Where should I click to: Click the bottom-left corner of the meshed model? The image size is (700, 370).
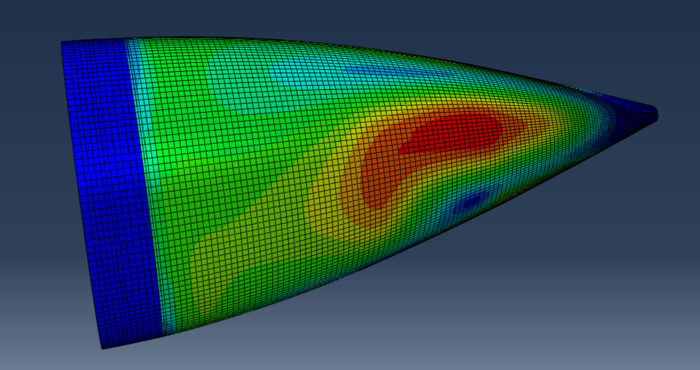click(x=102, y=348)
